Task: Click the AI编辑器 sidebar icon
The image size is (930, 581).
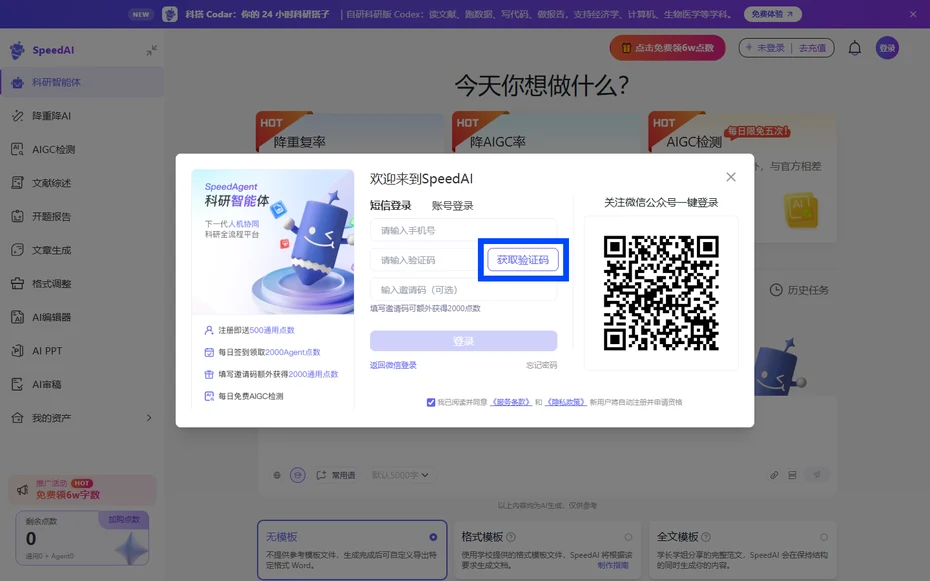Action: pos(17,317)
